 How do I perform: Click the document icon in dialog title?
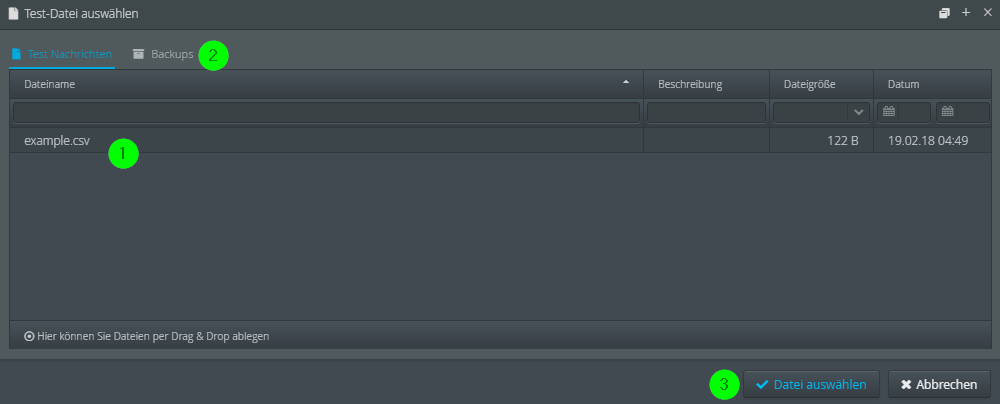point(13,13)
